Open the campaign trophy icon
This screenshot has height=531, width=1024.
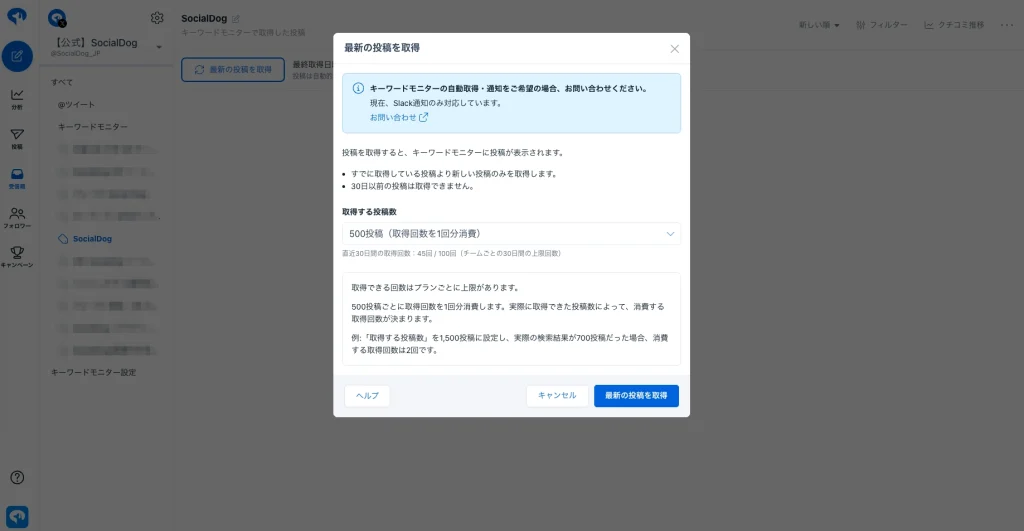pyautogui.click(x=17, y=257)
